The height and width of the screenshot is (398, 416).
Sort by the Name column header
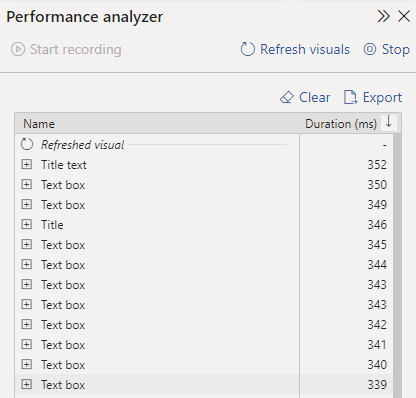pos(39,124)
